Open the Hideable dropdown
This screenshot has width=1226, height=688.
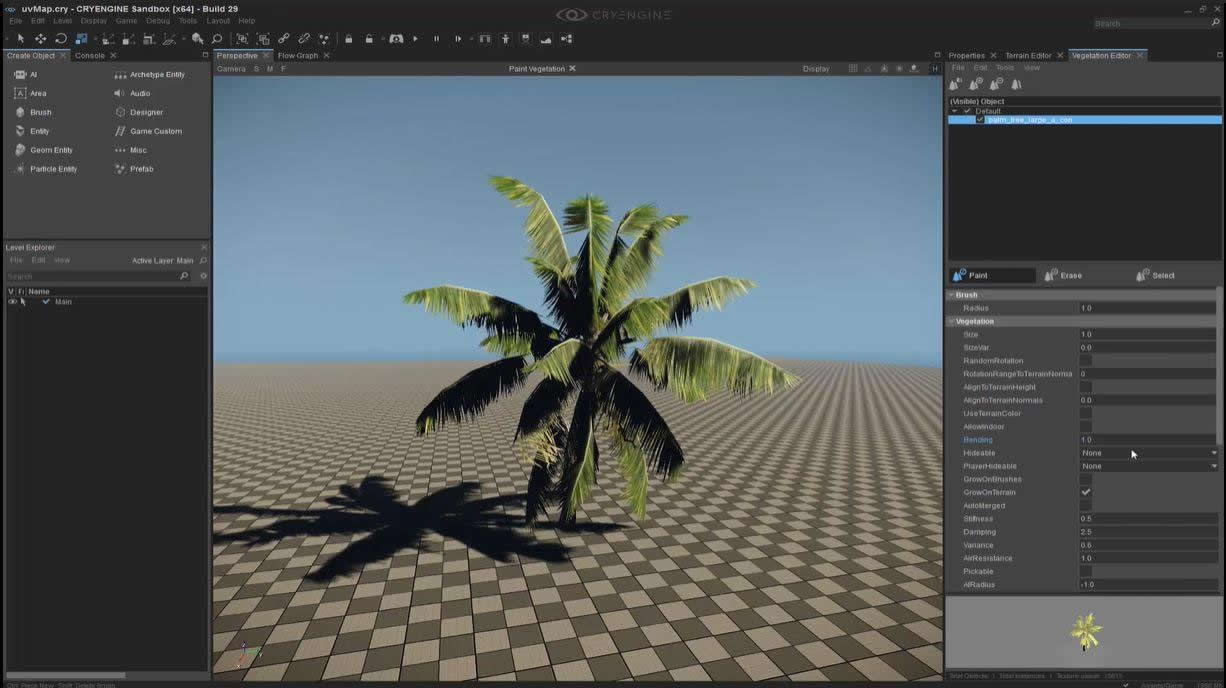[1149, 453]
